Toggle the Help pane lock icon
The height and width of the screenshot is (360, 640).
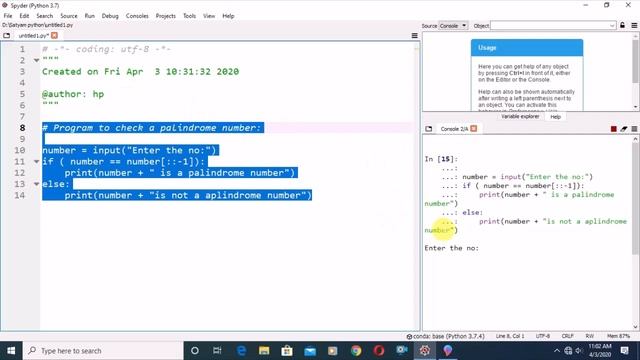tap(622, 25)
